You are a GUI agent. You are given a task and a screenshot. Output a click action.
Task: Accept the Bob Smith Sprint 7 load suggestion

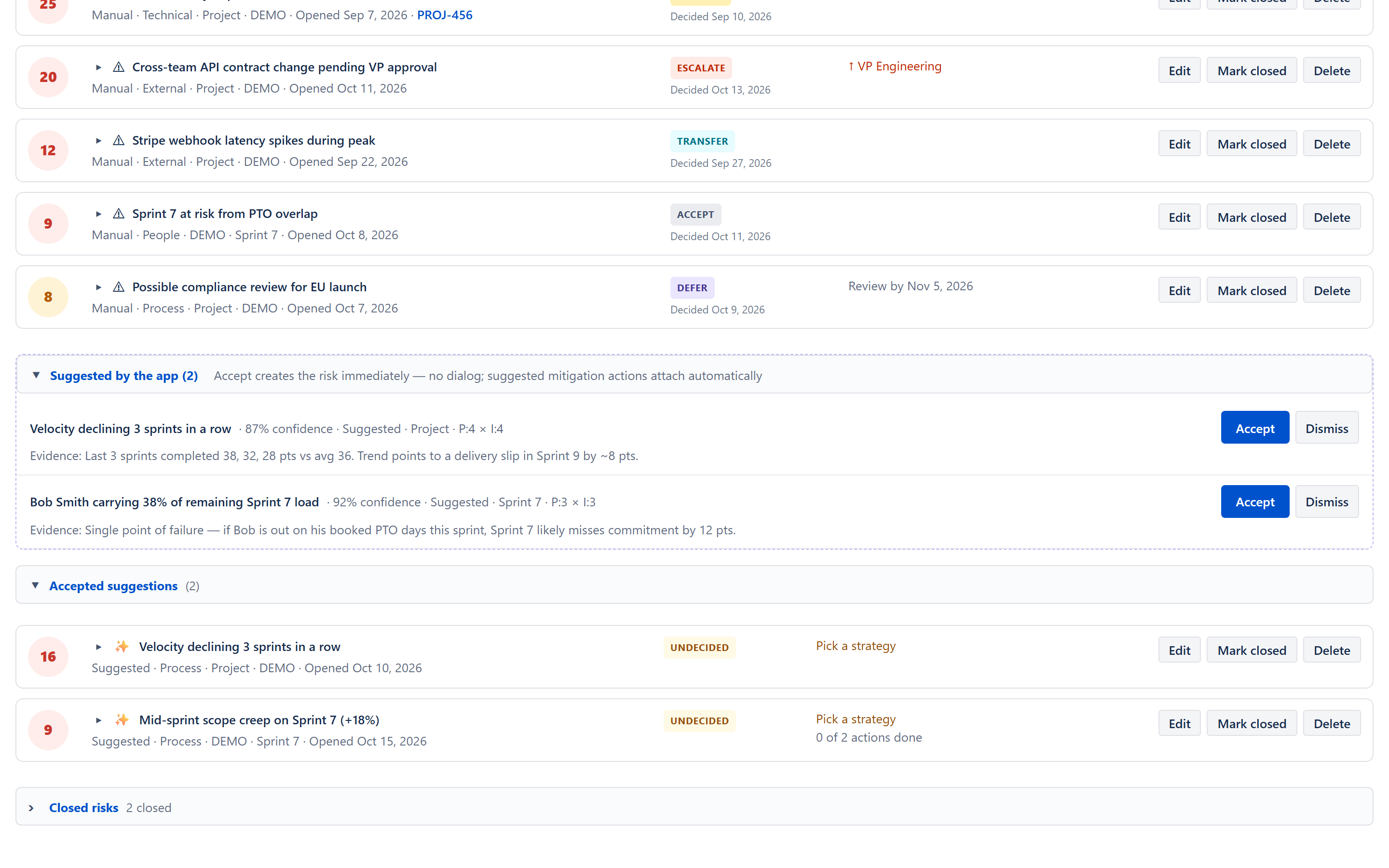pos(1255,502)
